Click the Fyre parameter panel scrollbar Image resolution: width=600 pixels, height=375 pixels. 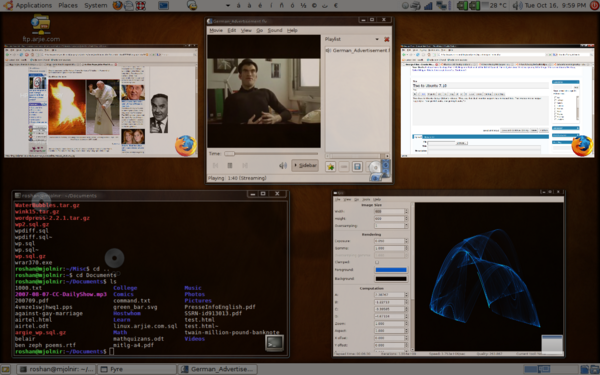click(412, 276)
